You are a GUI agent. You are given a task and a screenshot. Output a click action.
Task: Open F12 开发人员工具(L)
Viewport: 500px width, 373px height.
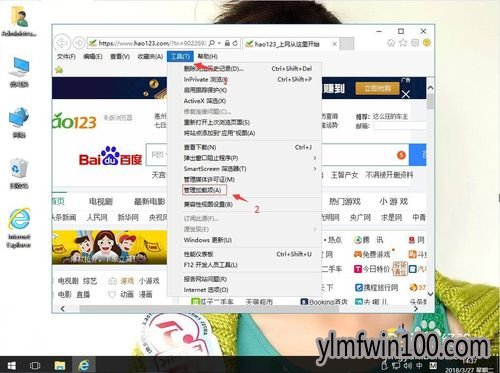point(244,265)
